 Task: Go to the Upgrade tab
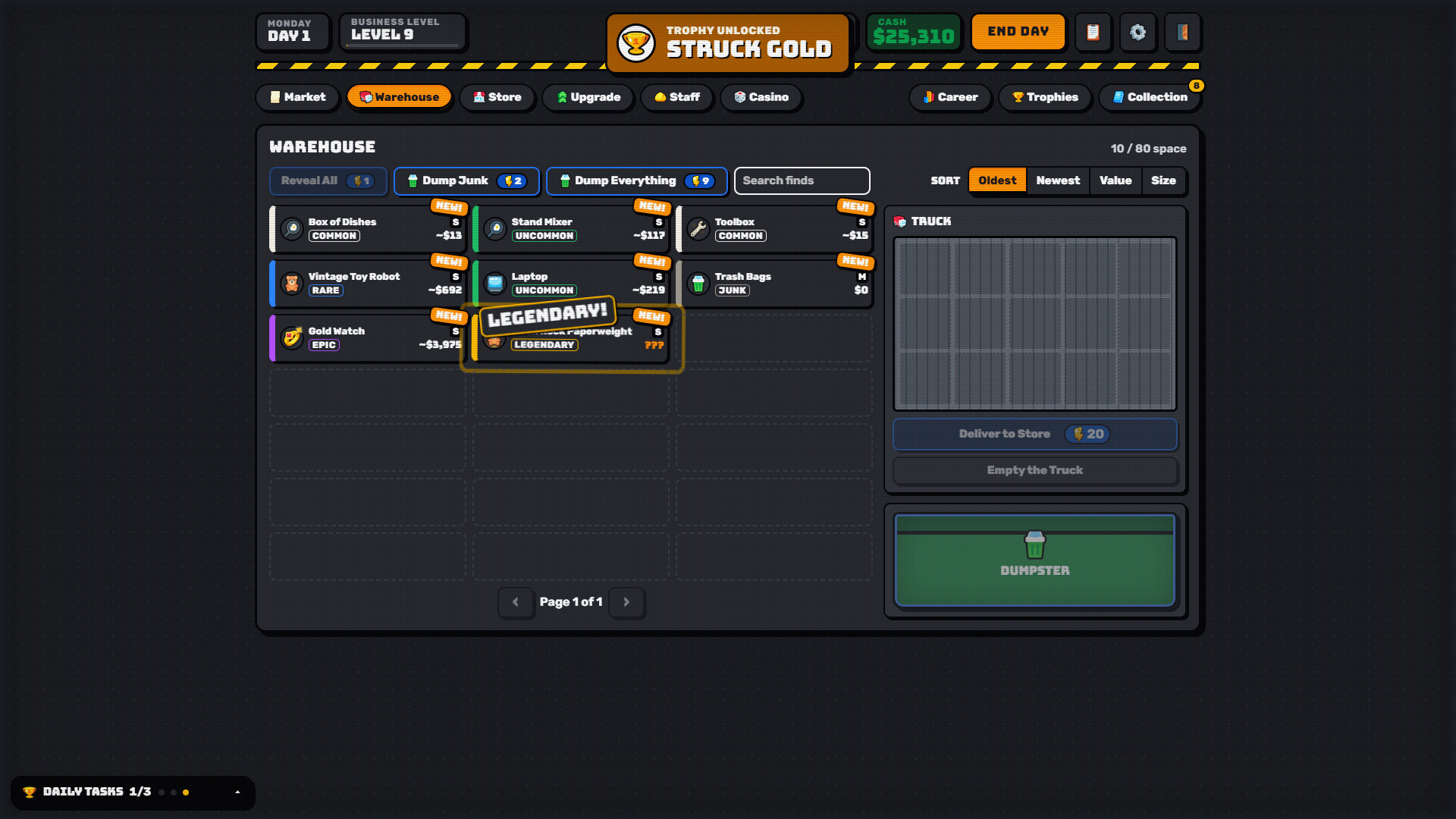tap(588, 97)
